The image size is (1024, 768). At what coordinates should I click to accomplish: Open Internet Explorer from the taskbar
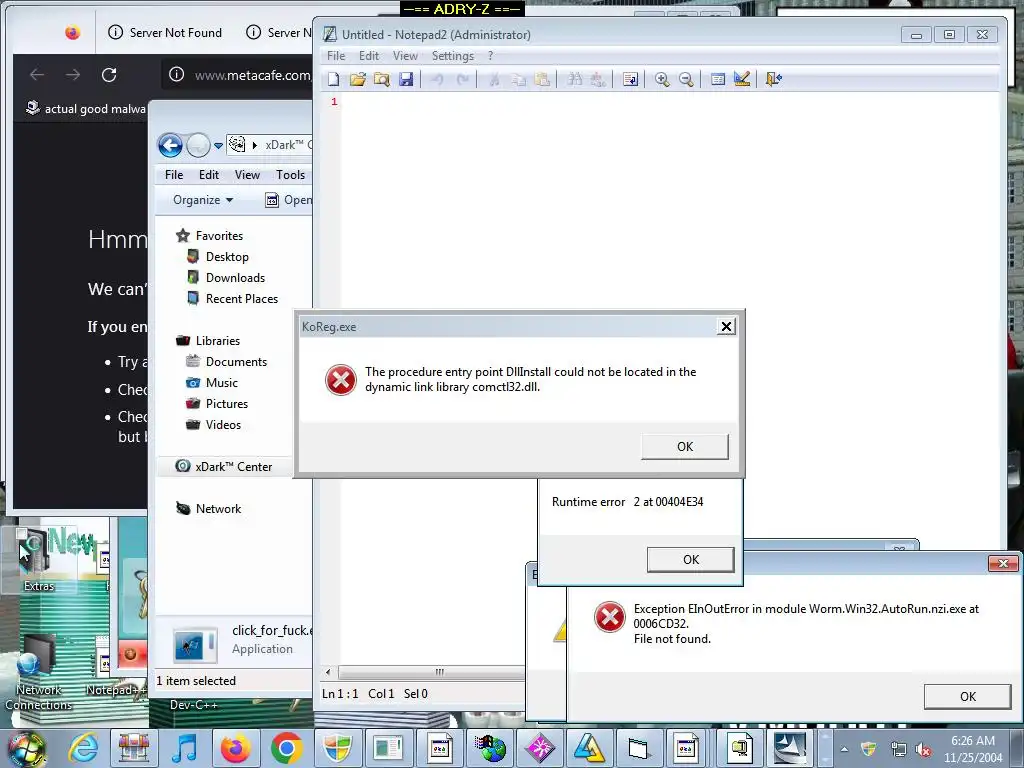[x=84, y=748]
